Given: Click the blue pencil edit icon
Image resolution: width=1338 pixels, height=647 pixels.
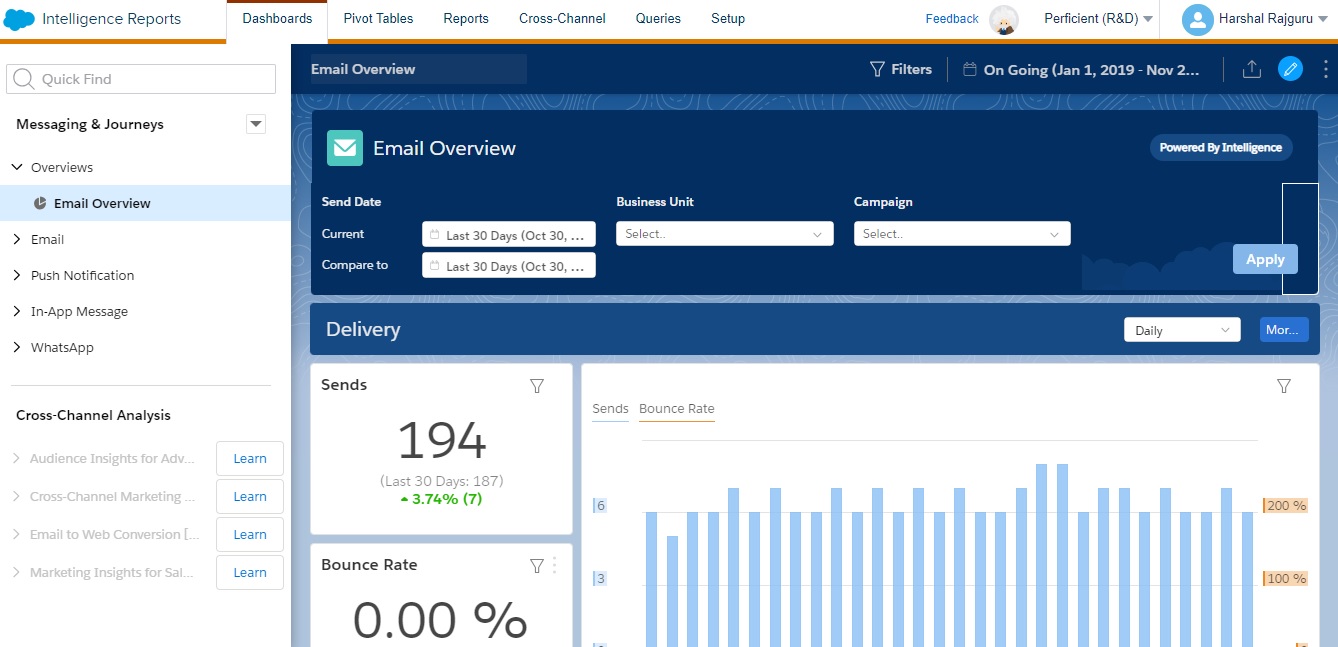Looking at the screenshot, I should point(1290,68).
